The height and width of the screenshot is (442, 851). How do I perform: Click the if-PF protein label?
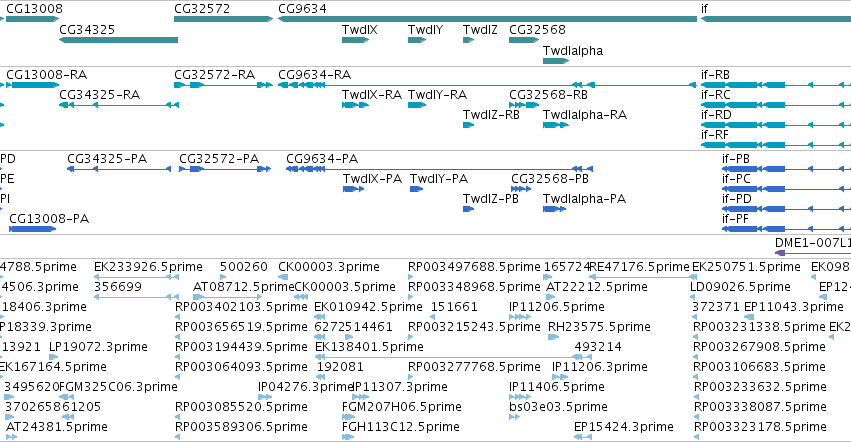click(x=735, y=219)
